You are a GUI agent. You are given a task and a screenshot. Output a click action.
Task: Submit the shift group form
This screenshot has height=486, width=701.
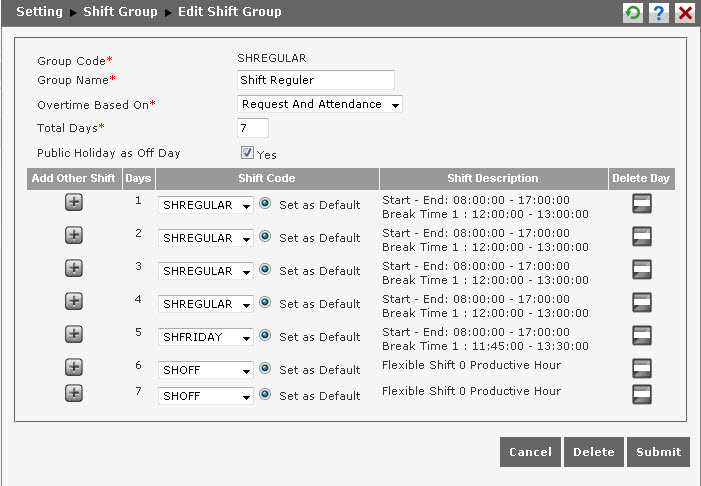click(x=659, y=452)
